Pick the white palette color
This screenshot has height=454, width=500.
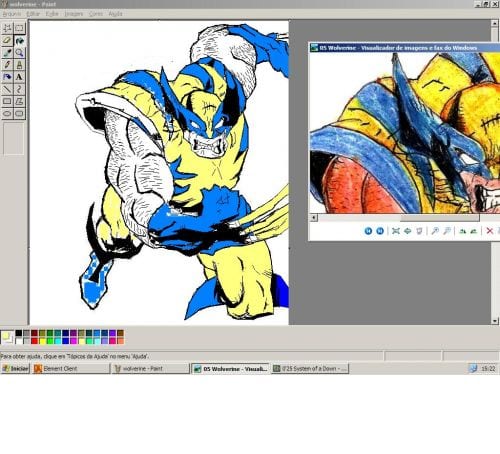[19, 341]
